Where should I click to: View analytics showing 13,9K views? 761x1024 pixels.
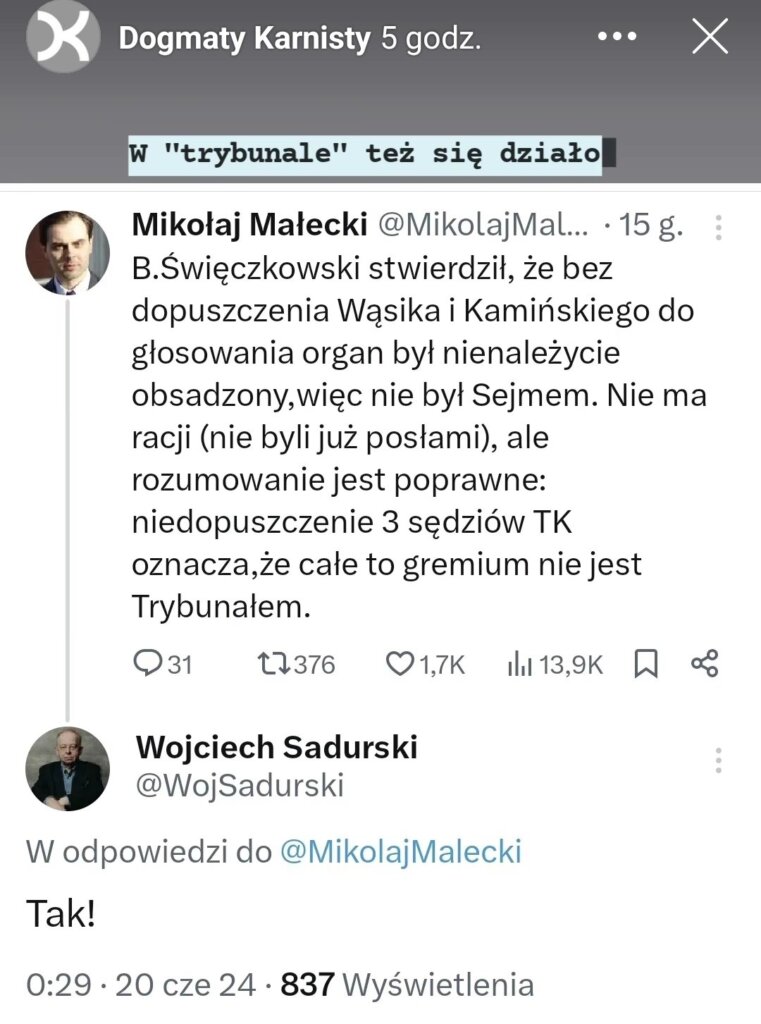tap(518, 664)
